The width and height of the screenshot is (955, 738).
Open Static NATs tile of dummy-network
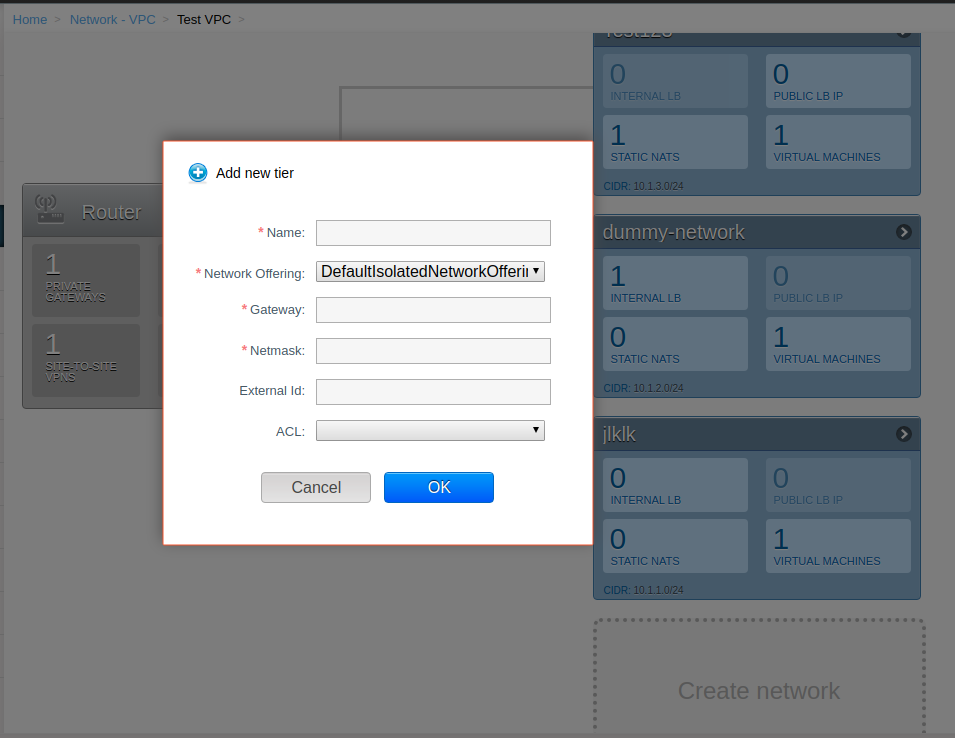(x=675, y=344)
